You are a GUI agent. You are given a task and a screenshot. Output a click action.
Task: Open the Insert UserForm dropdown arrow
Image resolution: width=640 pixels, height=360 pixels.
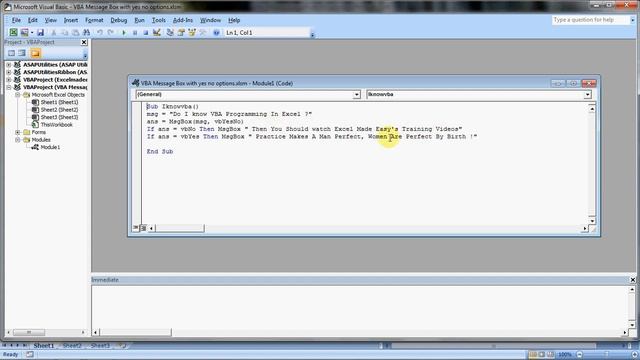[x=32, y=32]
